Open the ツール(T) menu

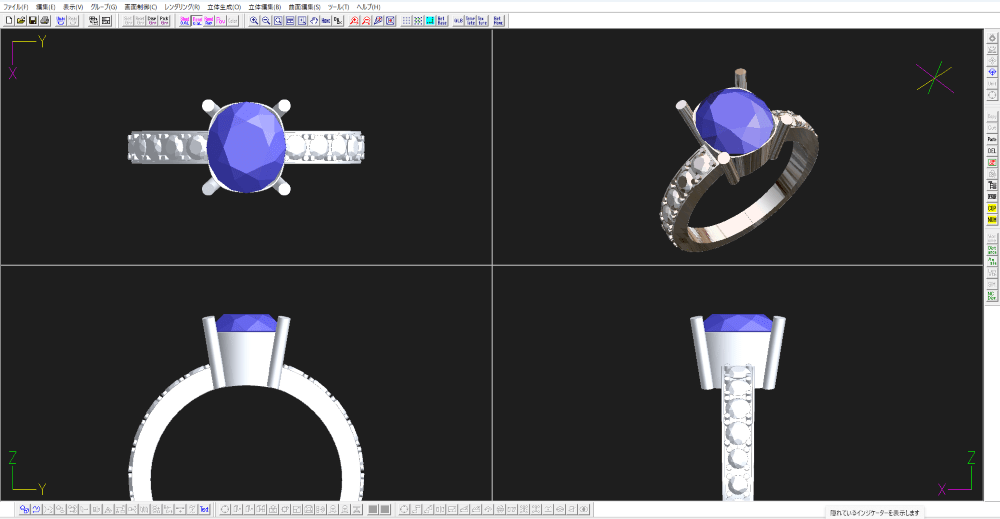click(x=338, y=6)
